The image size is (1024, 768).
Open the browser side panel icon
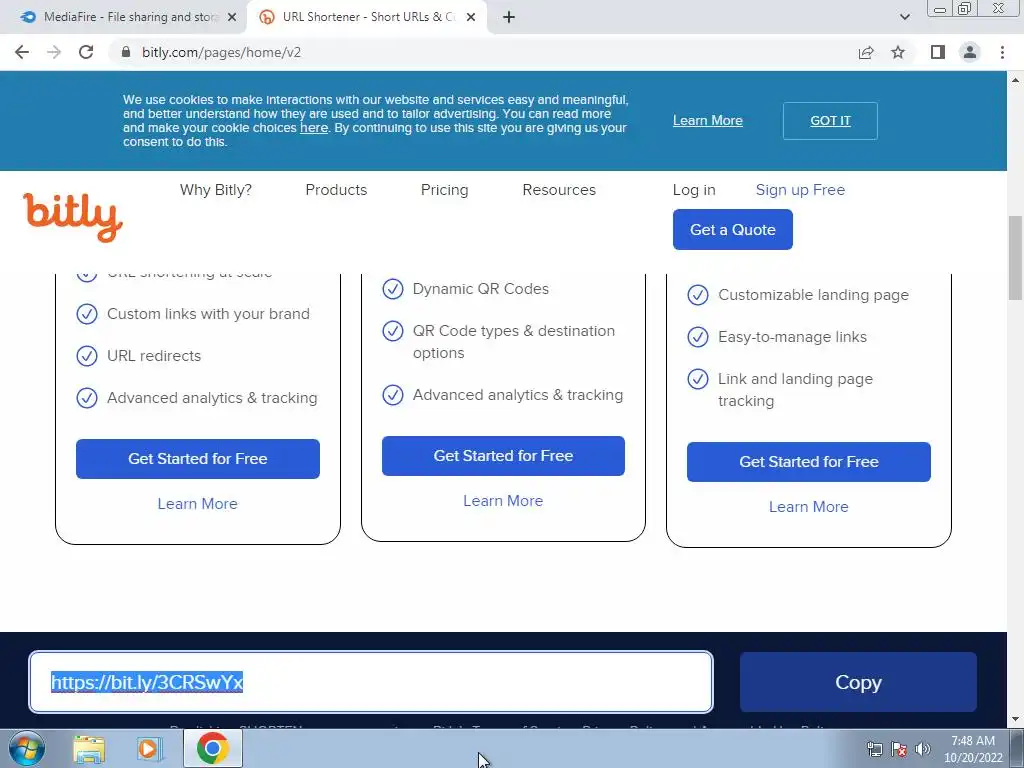click(938, 52)
